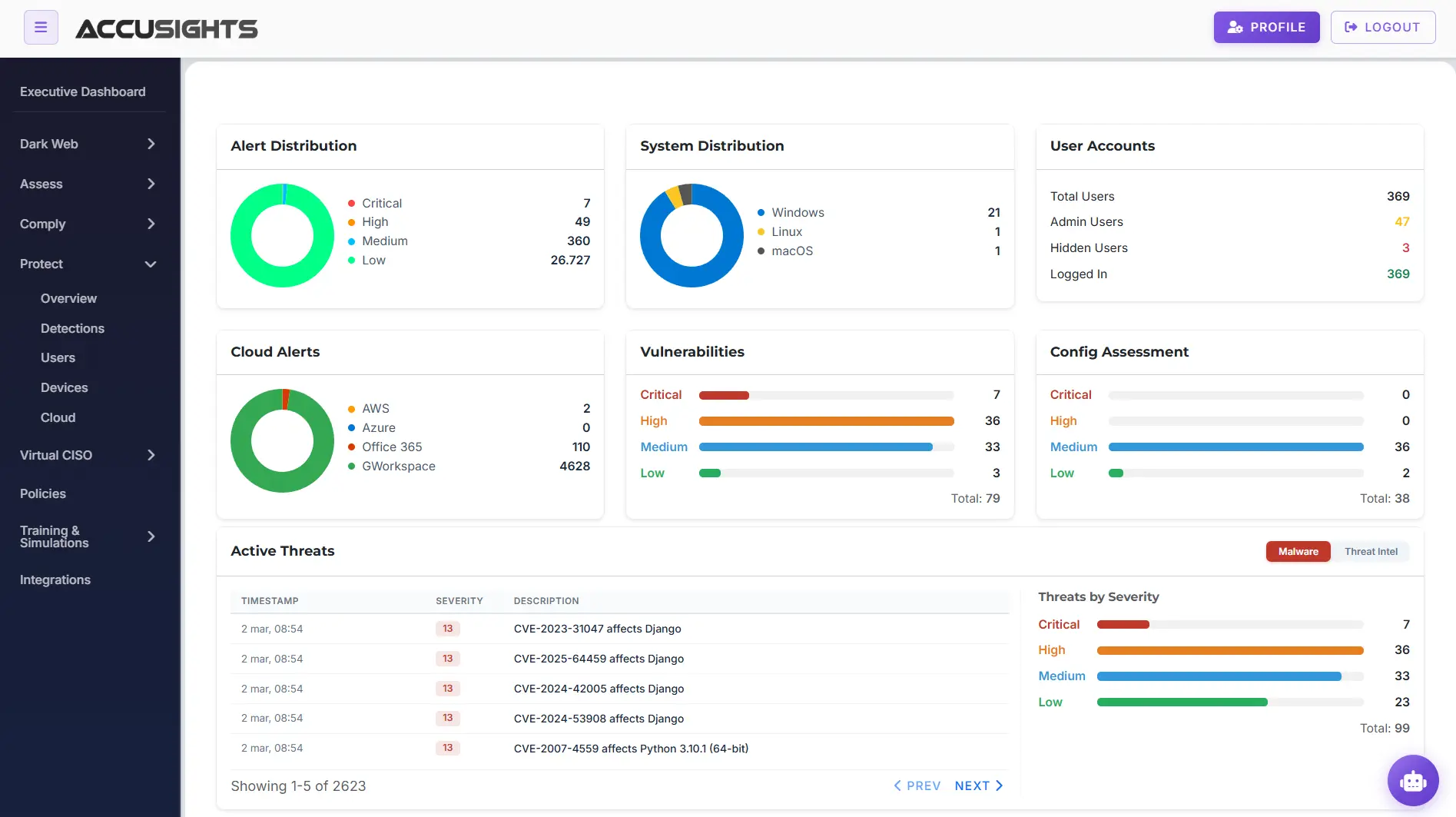Click the AccuSights logo
This screenshot has height=817, width=1456.
tap(167, 28)
